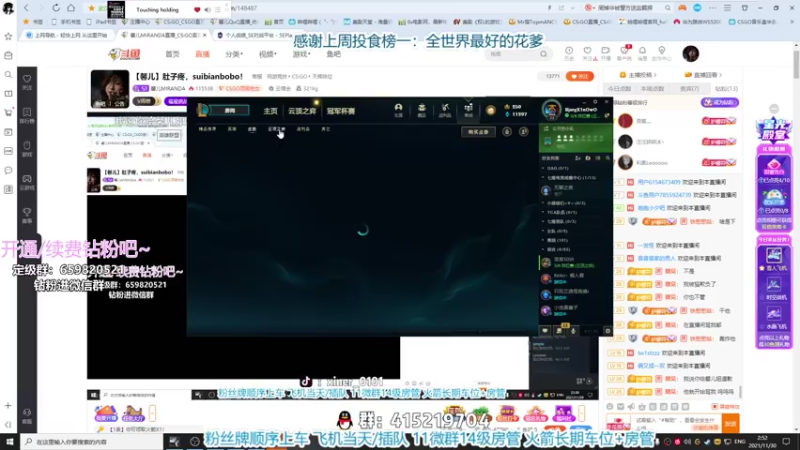Screen dimensions: 800x450
Task: Open the League client 冠军杯赛 tab
Action: pyautogui.click(x=341, y=111)
